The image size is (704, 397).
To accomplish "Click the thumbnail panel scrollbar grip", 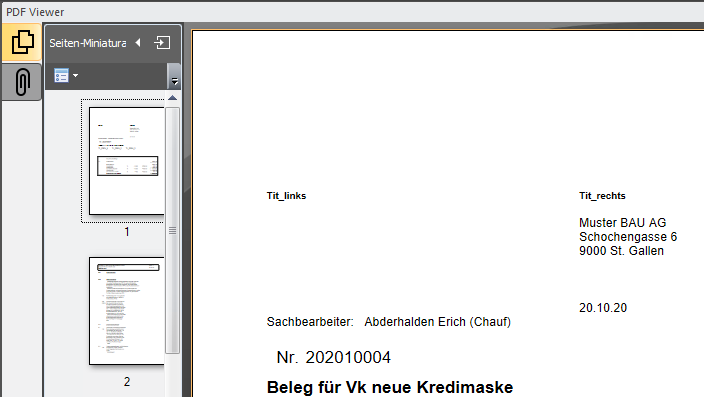I will tap(172, 230).
